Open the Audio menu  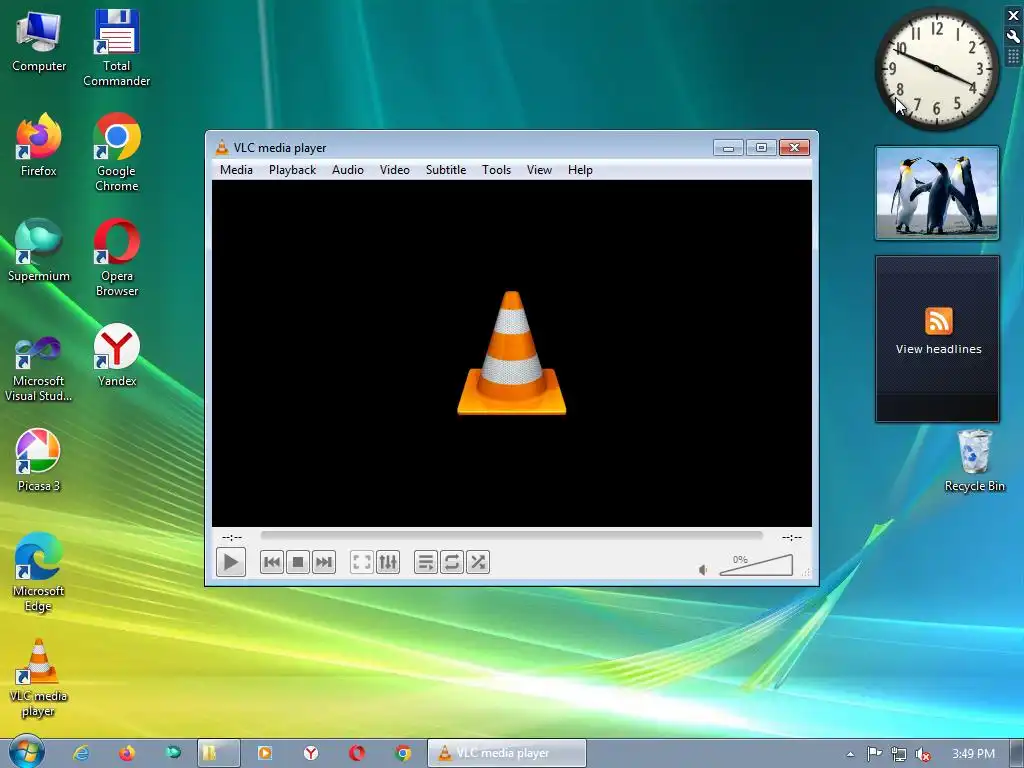(x=348, y=170)
